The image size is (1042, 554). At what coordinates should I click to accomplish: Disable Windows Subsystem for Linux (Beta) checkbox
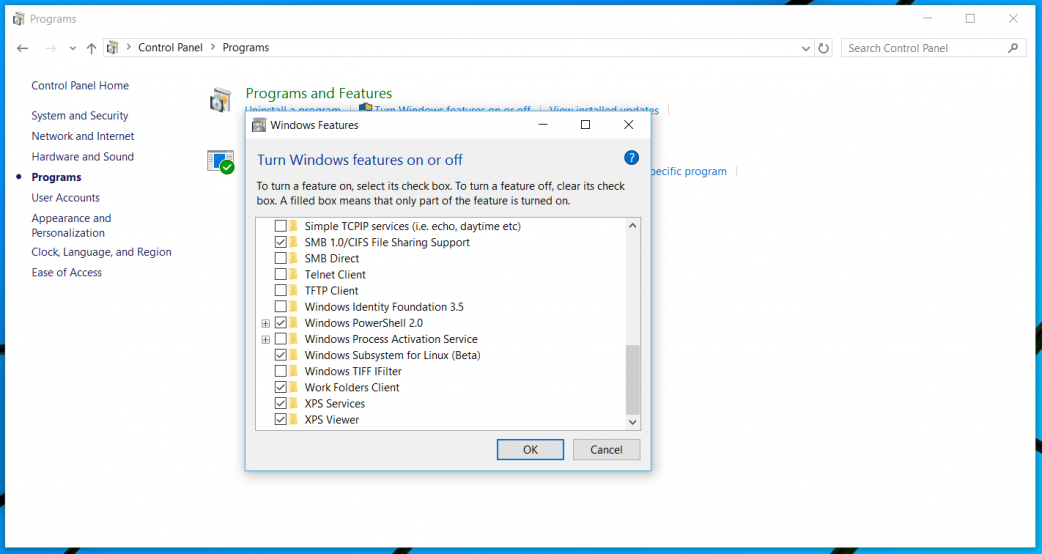(x=280, y=355)
